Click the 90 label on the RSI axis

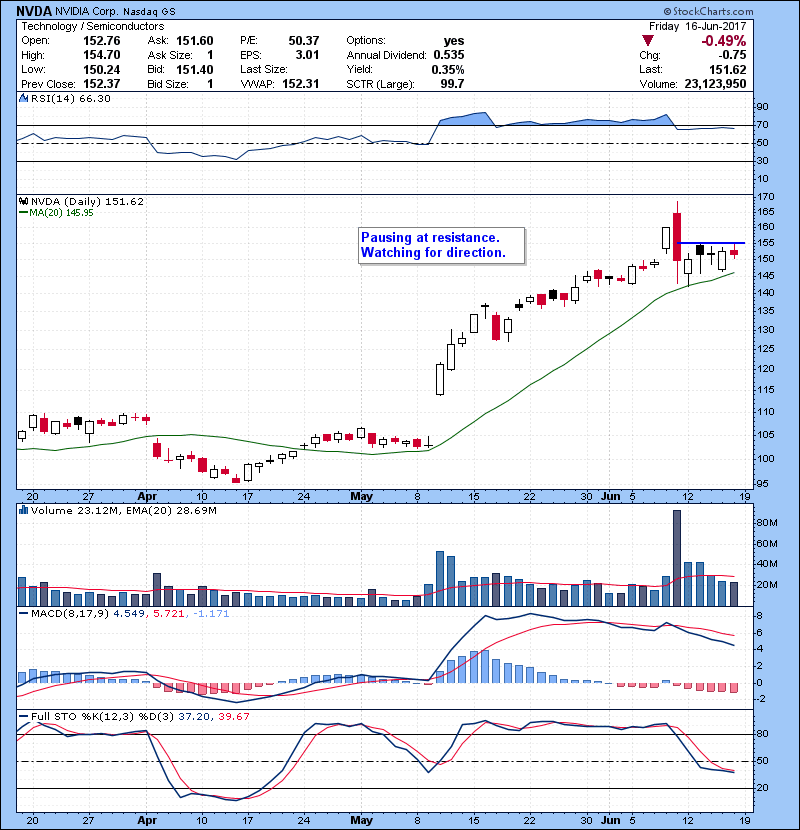coord(762,107)
